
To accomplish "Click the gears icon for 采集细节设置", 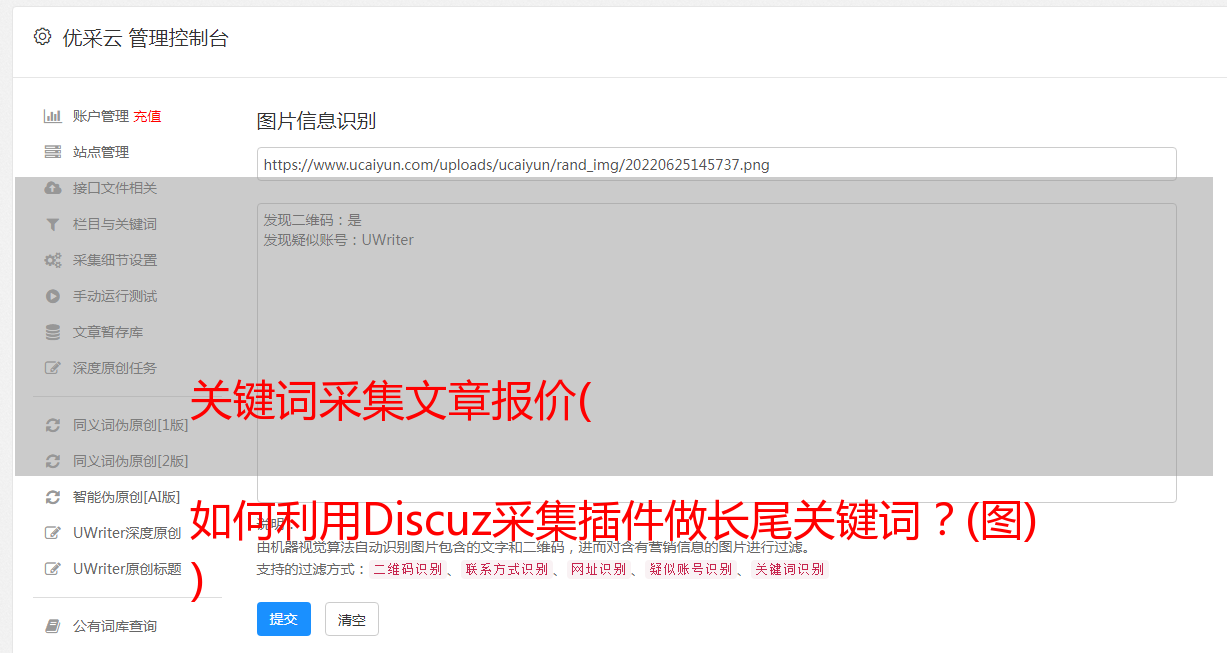I will 53,260.
